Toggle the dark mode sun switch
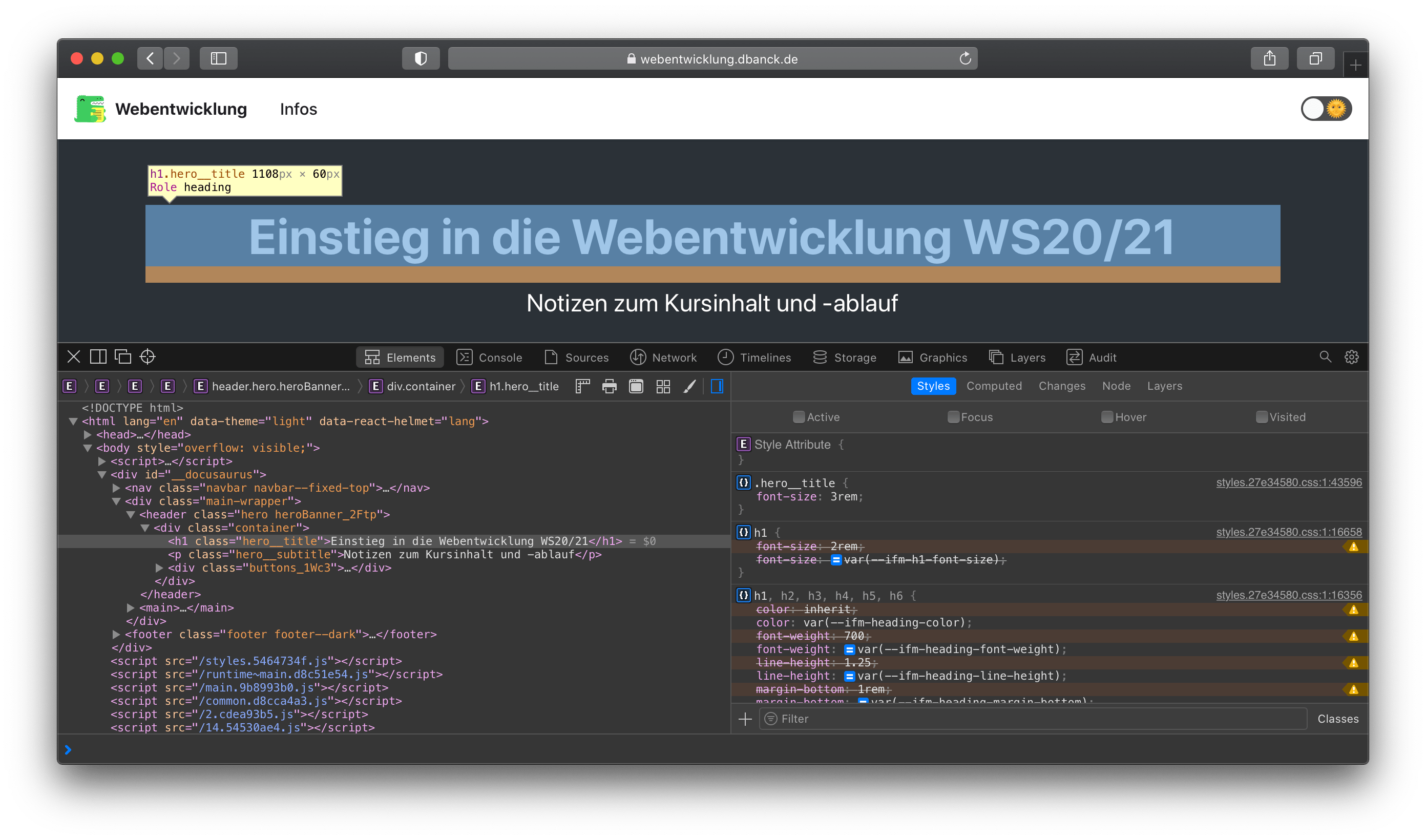This screenshot has height=840, width=1426. [1326, 109]
